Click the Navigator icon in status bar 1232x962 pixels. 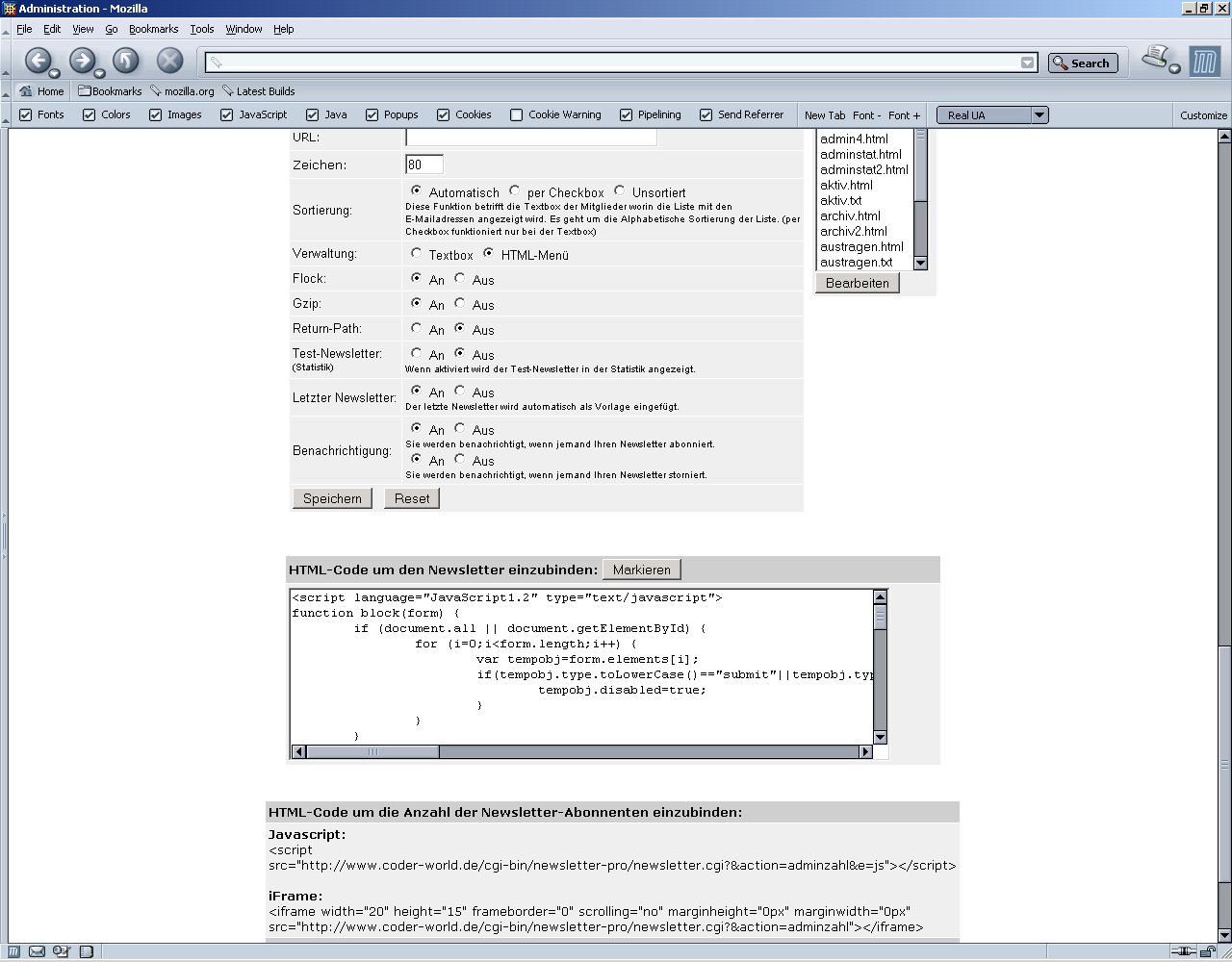click(x=14, y=952)
